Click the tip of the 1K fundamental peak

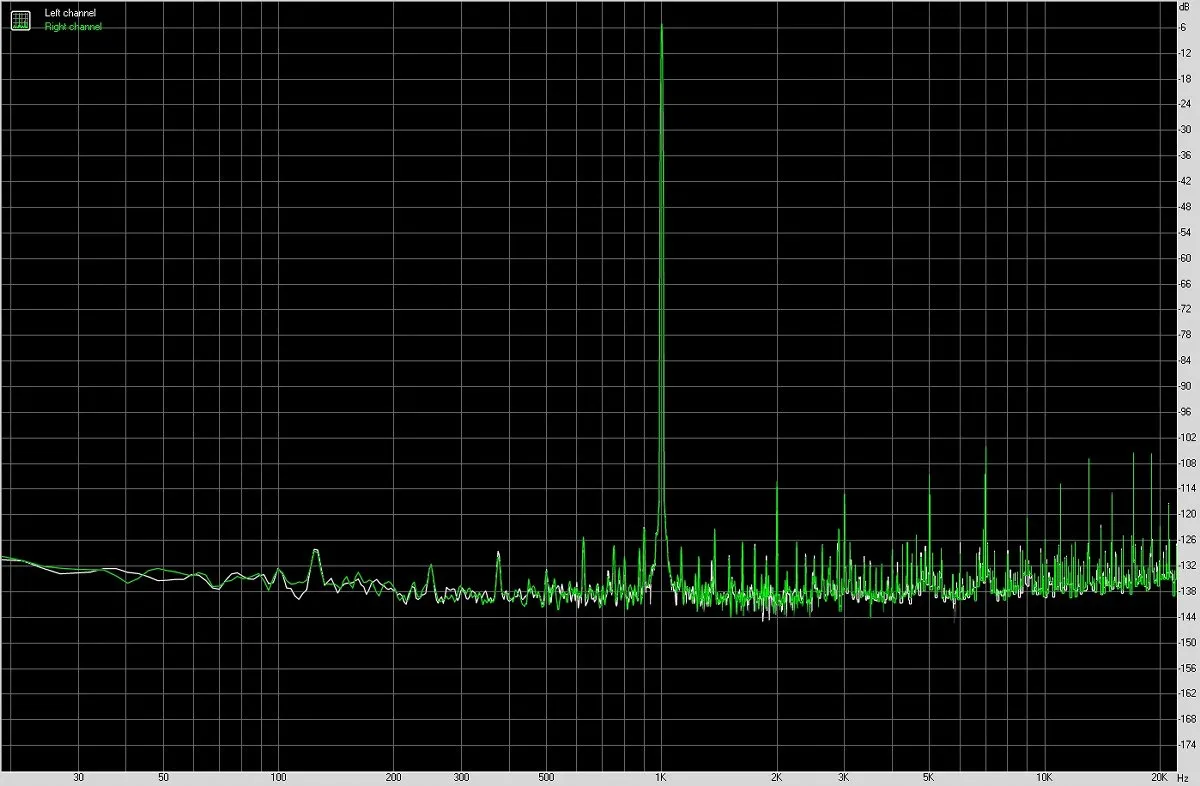pos(661,25)
